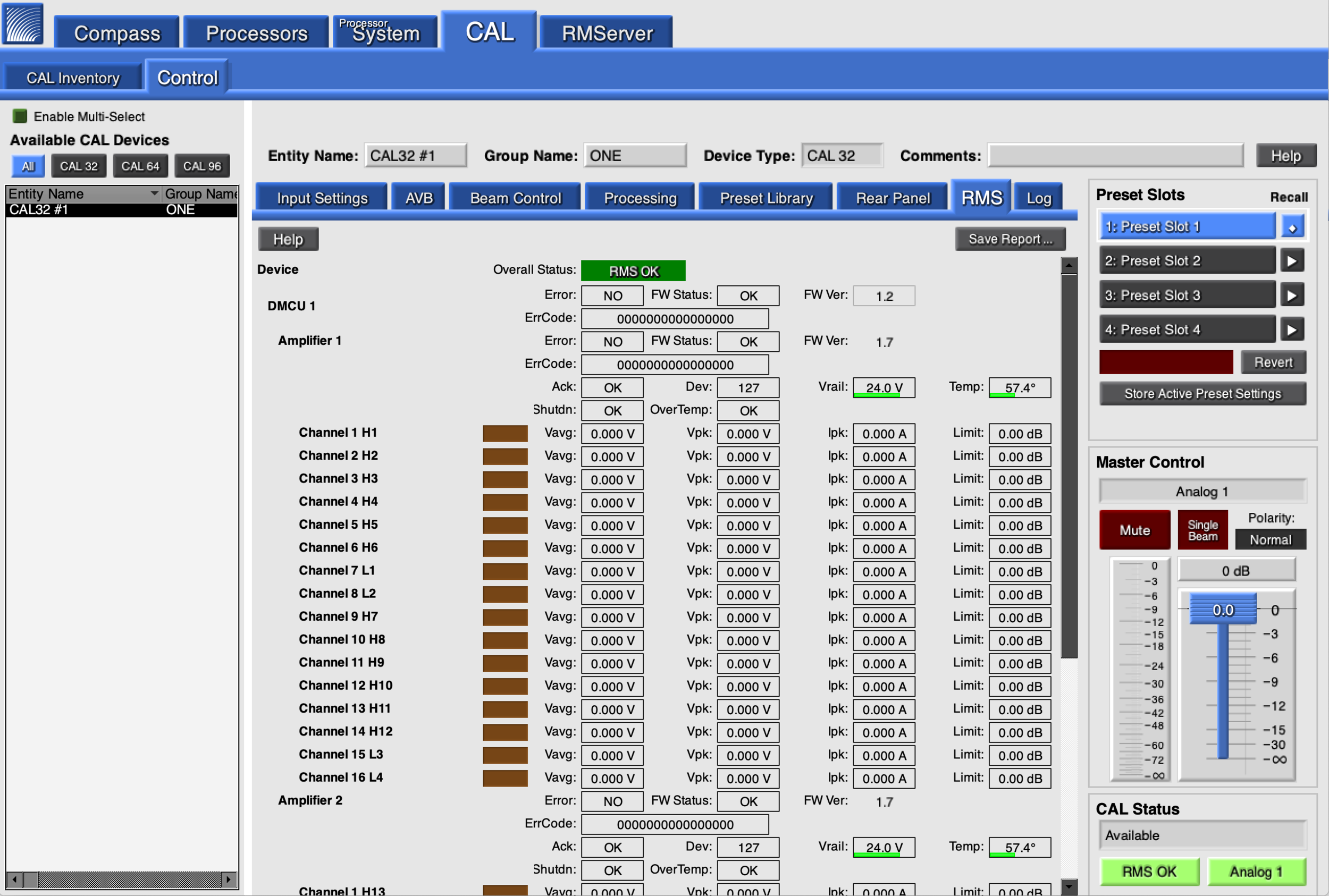
Task: Click the 0 dB gain value field
Action: (1237, 571)
